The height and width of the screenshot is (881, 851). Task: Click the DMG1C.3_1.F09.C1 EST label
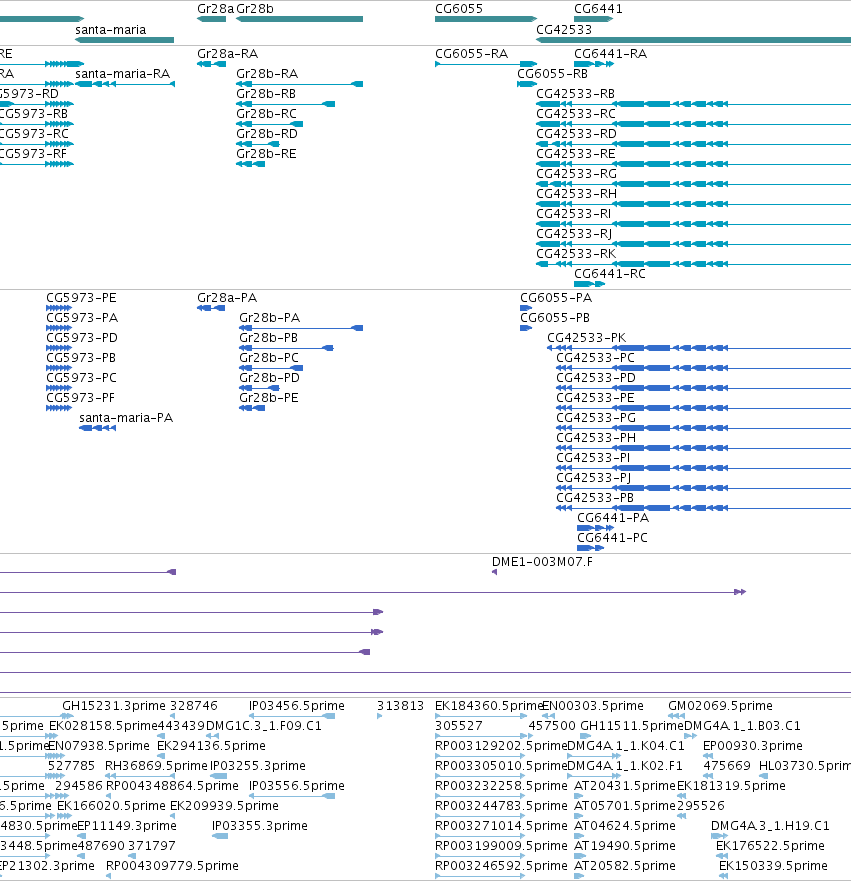(264, 726)
